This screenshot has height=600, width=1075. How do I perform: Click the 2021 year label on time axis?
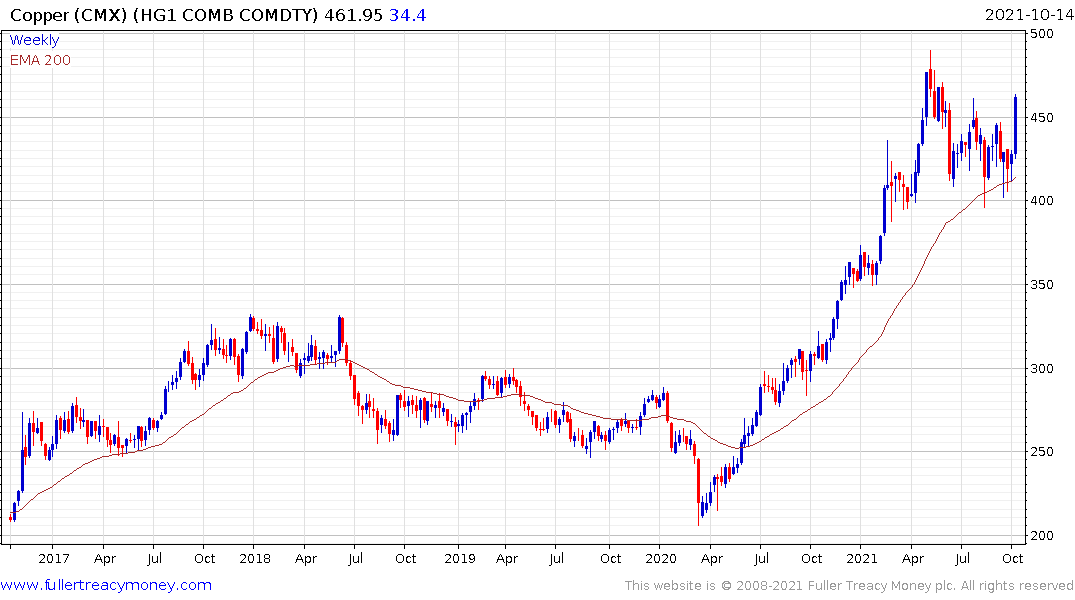pyautogui.click(x=862, y=558)
